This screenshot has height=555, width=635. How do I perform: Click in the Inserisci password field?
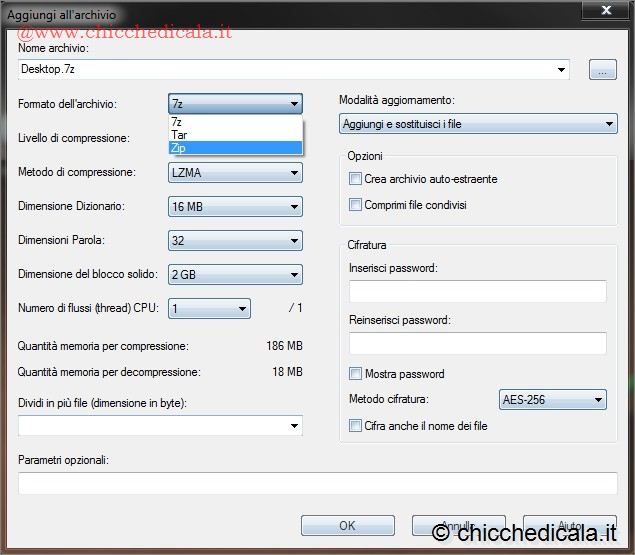point(477,292)
